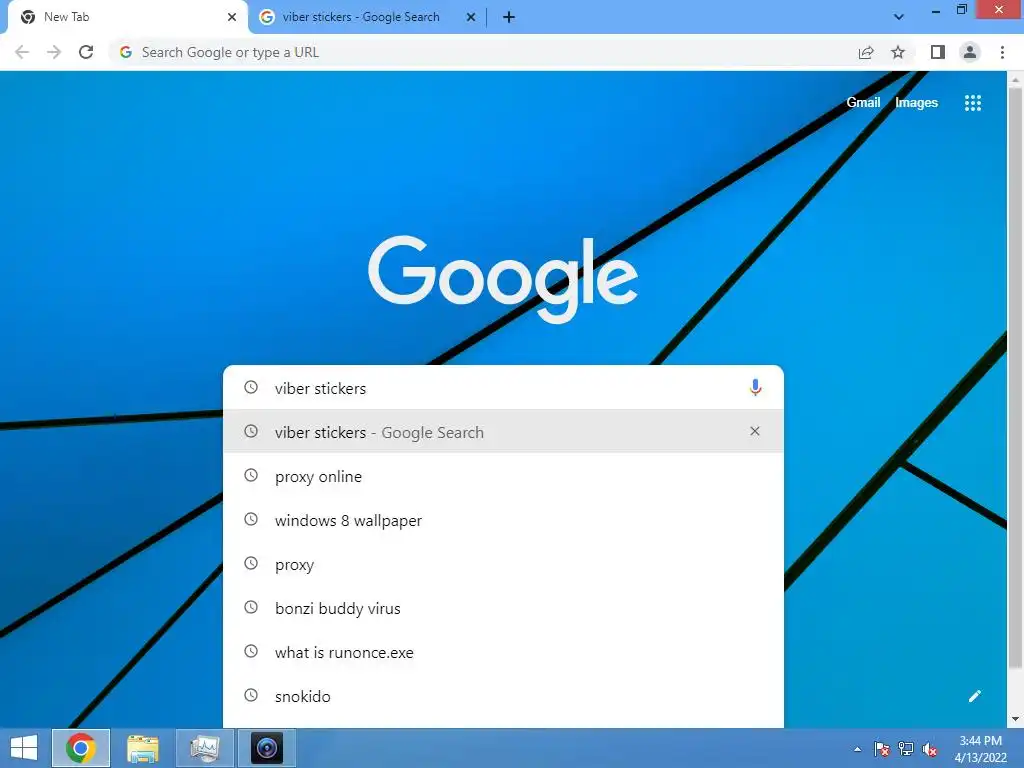Open File Explorer from the taskbar

(143, 748)
